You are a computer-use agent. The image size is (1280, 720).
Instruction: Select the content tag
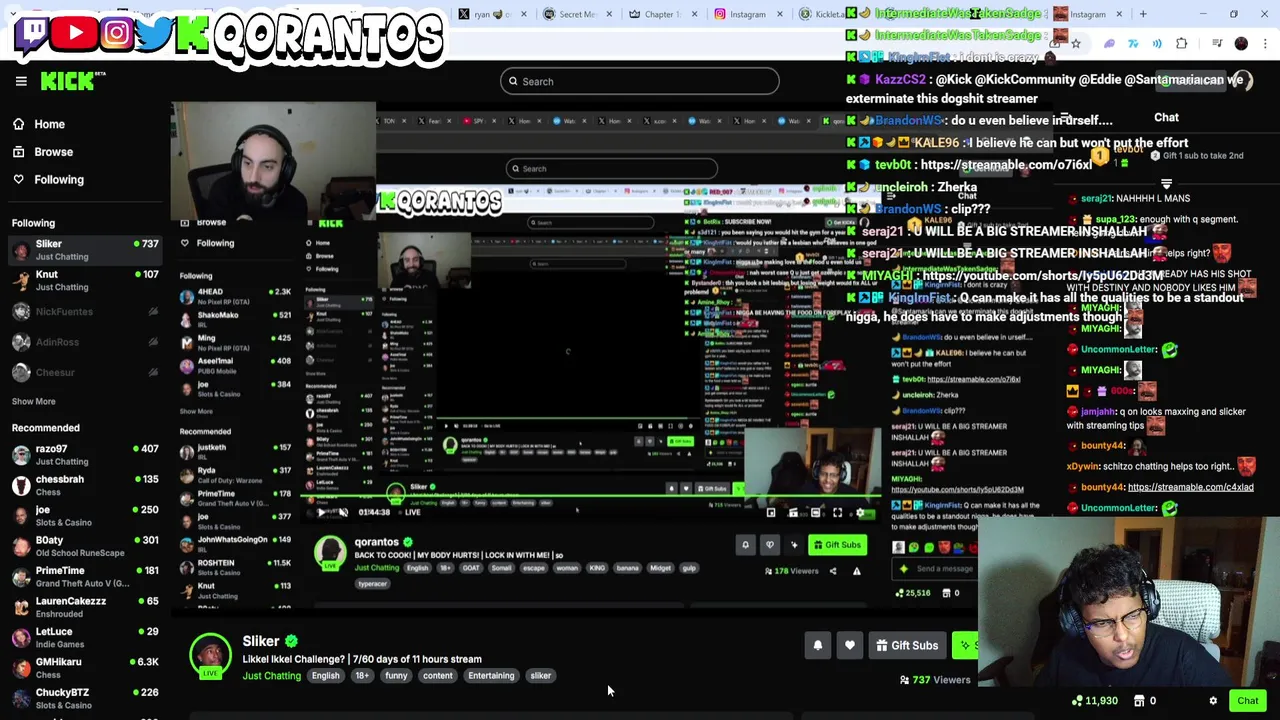point(437,676)
